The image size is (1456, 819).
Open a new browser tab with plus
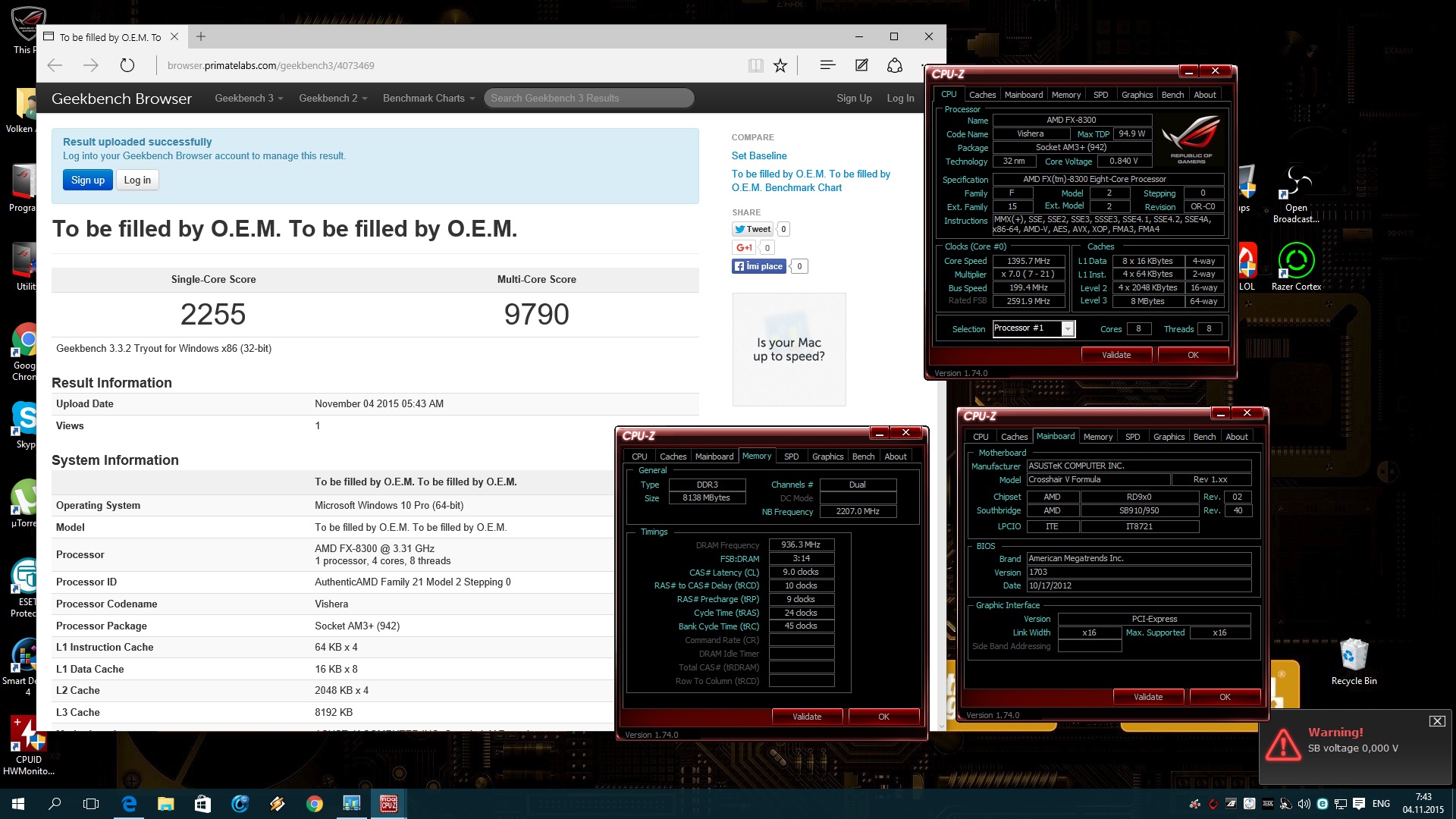pos(201,36)
